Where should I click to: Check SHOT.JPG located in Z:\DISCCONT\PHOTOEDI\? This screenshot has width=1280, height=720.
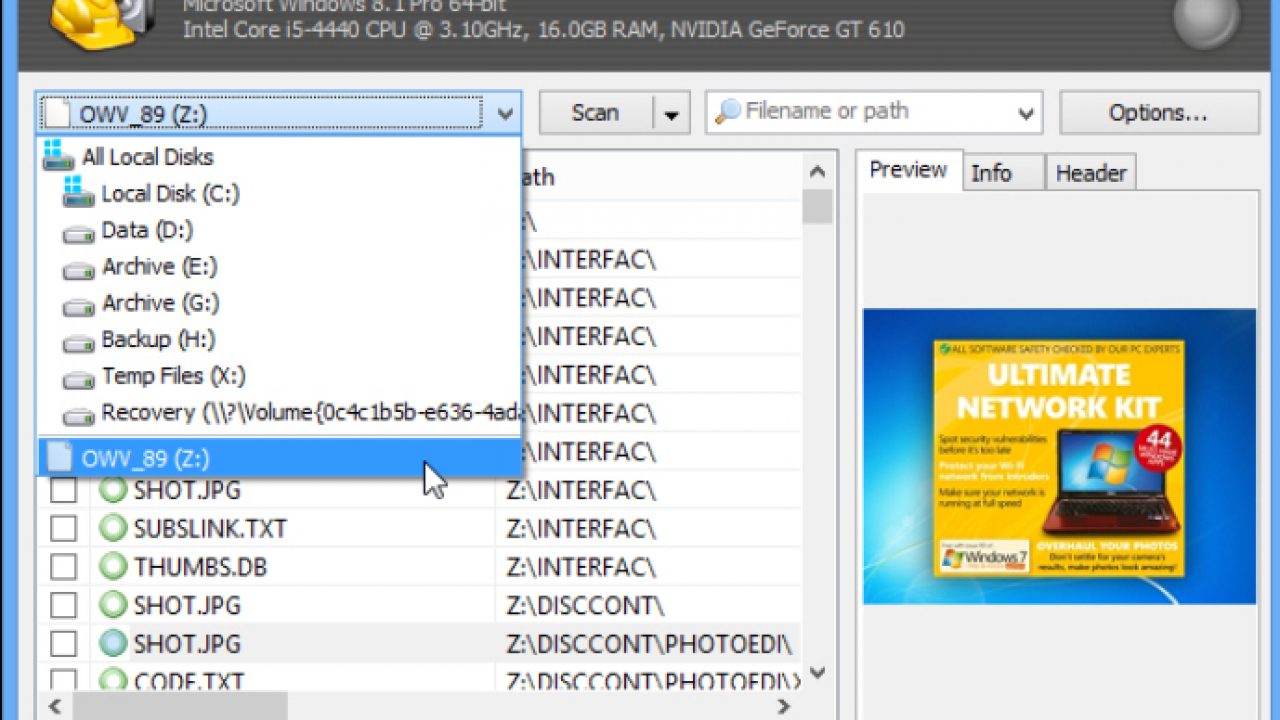coord(63,643)
